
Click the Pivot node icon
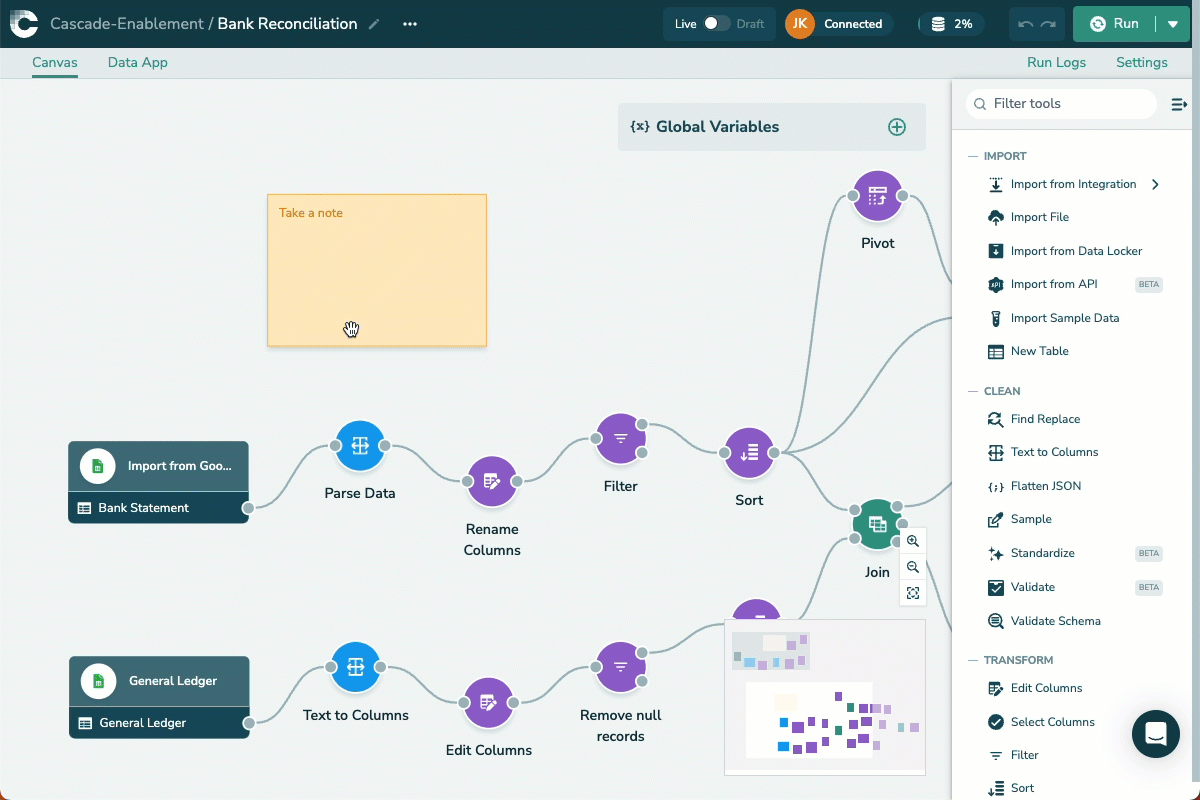877,196
